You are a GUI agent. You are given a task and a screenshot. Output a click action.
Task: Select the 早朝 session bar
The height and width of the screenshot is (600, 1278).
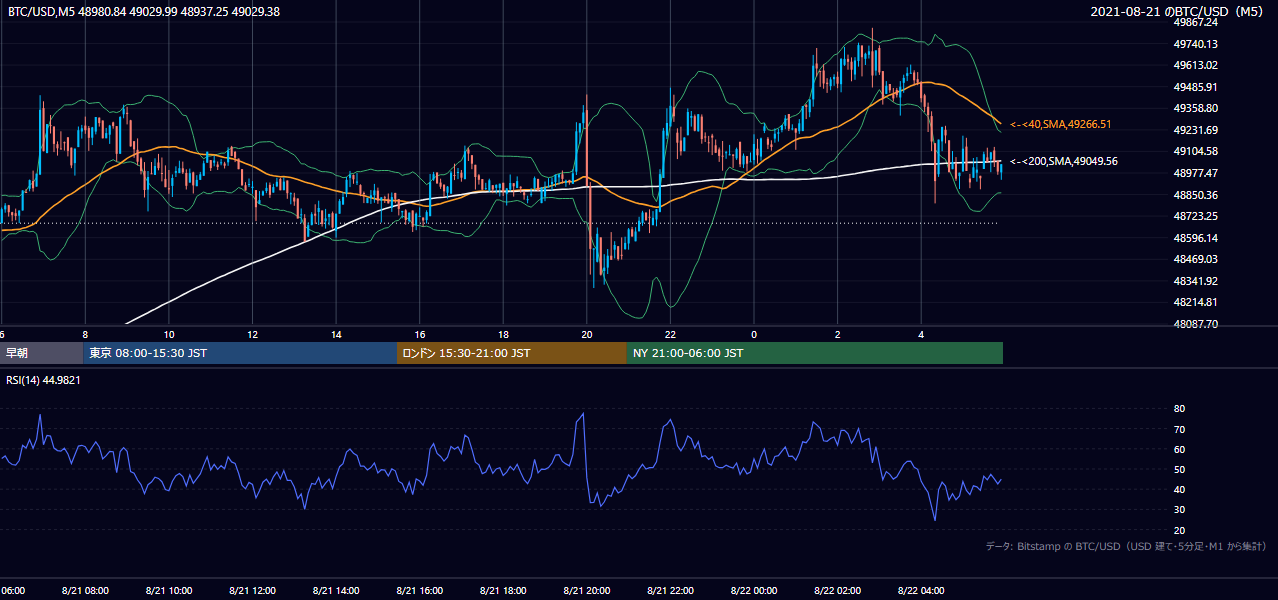40,353
